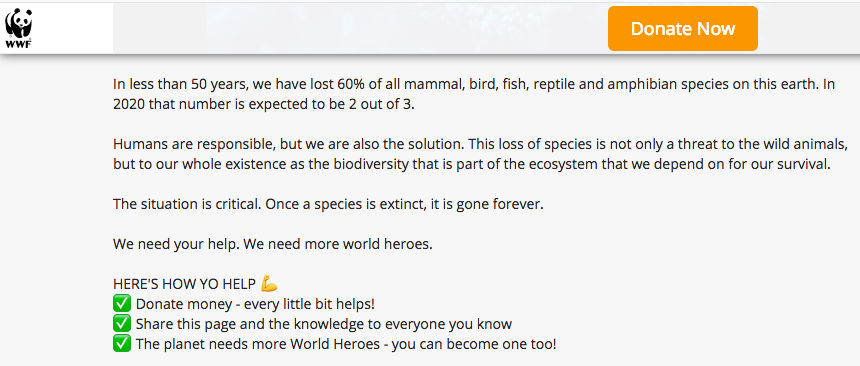
Task: Click the In less than 50 years paragraph
Action: [474, 94]
